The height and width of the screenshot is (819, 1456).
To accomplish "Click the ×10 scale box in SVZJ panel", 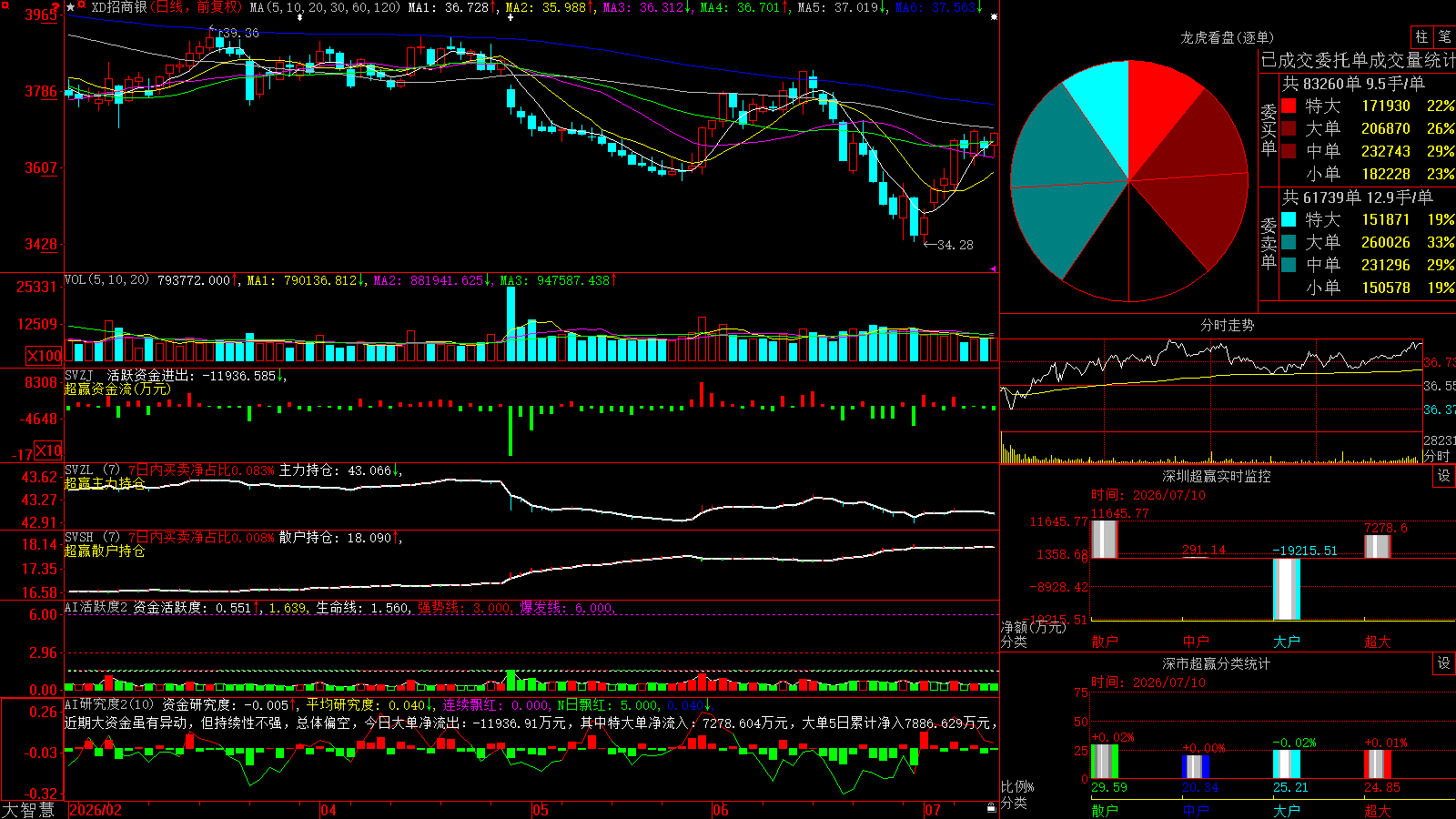I will [x=47, y=450].
